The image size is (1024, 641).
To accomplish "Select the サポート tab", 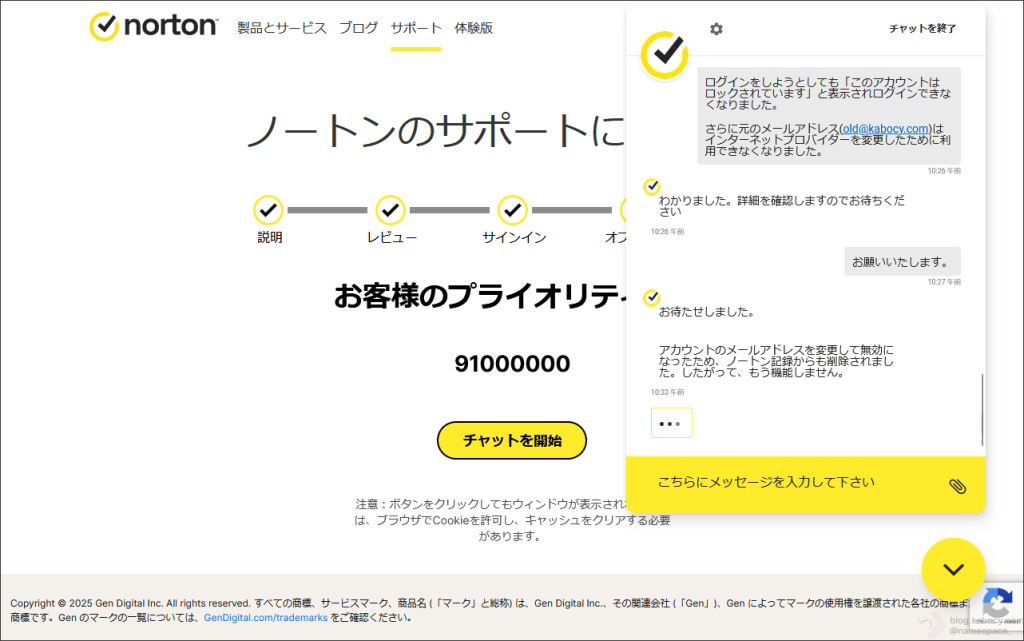I will coord(416,28).
